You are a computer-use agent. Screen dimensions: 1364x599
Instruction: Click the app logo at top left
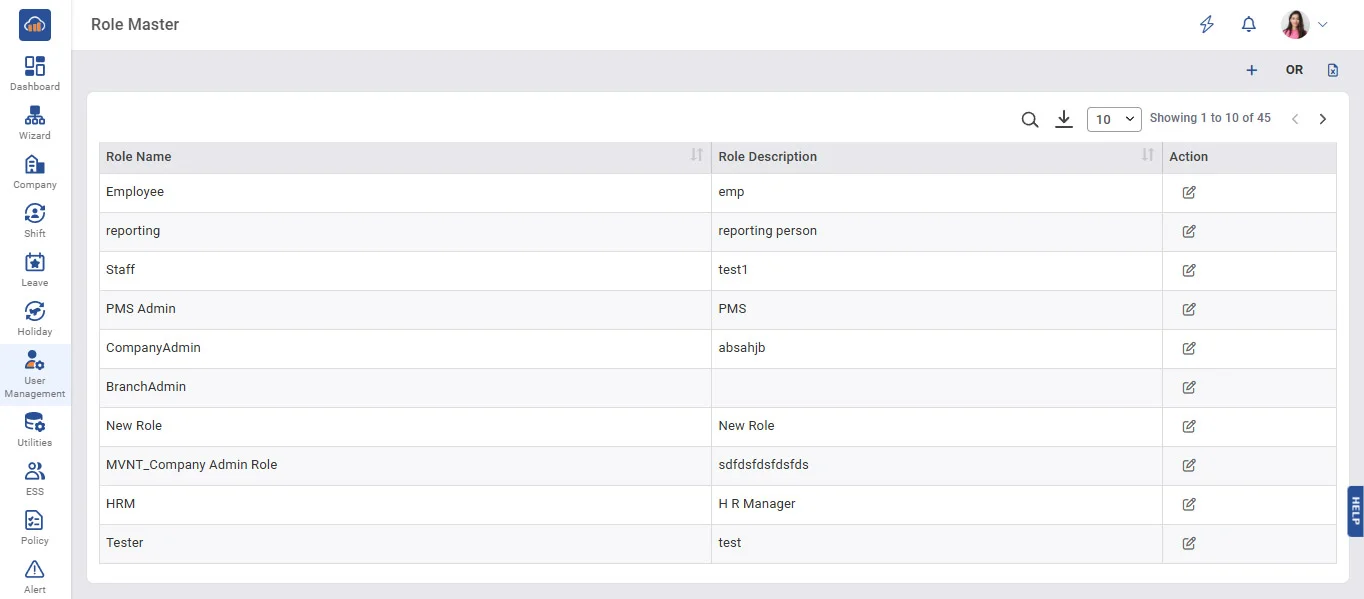pos(35,25)
